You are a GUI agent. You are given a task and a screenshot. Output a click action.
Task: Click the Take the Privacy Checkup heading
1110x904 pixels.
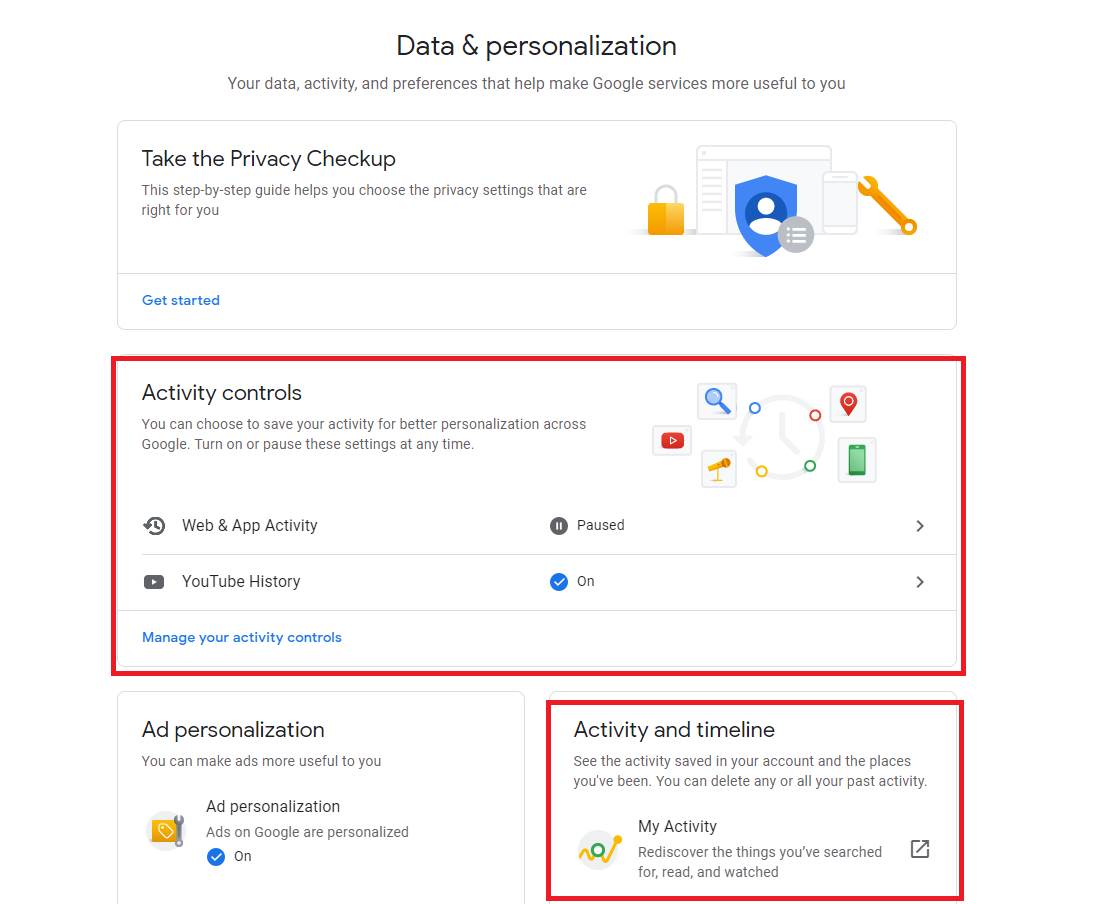[269, 159]
